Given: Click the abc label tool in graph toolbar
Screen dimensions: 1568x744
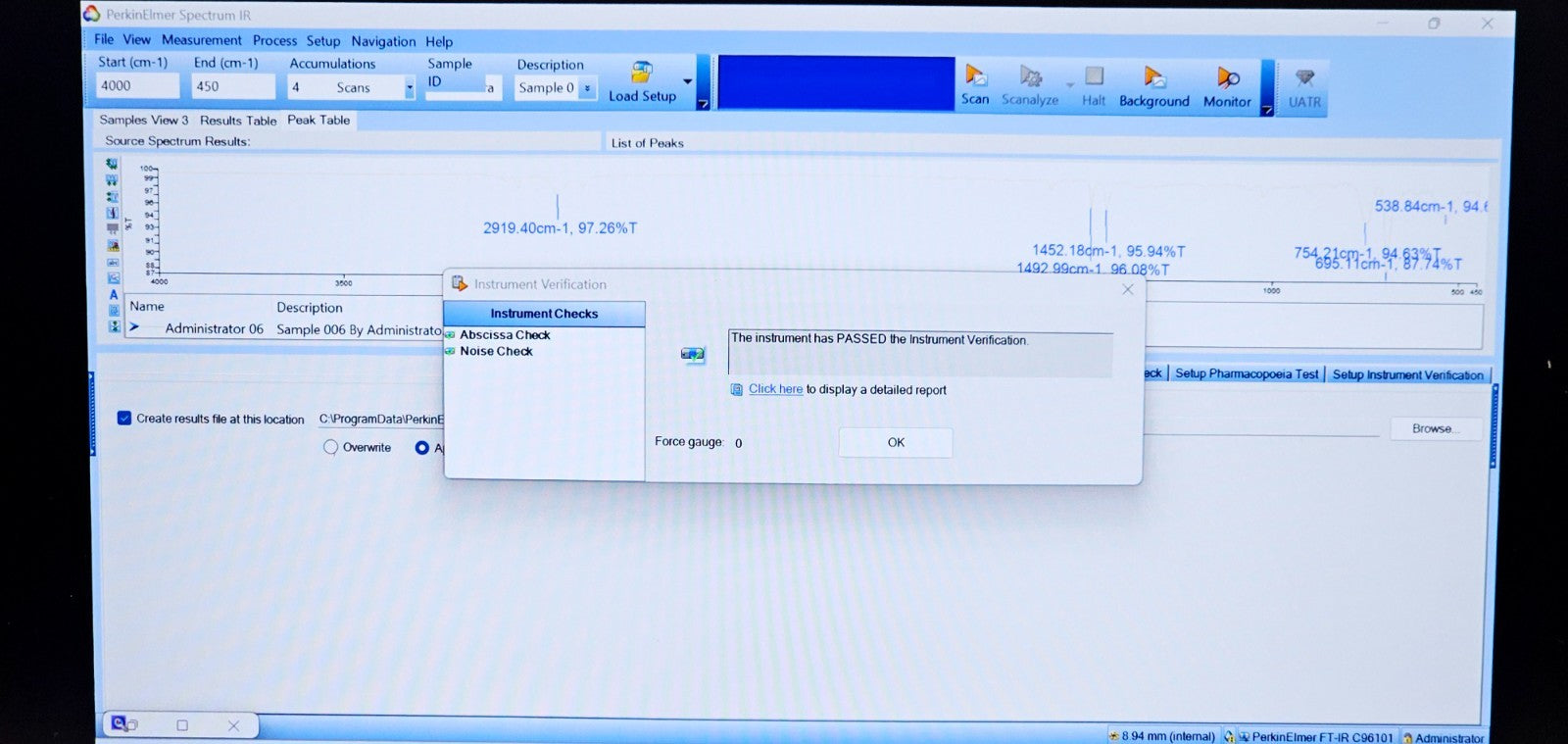Looking at the screenshot, I should tap(113, 262).
